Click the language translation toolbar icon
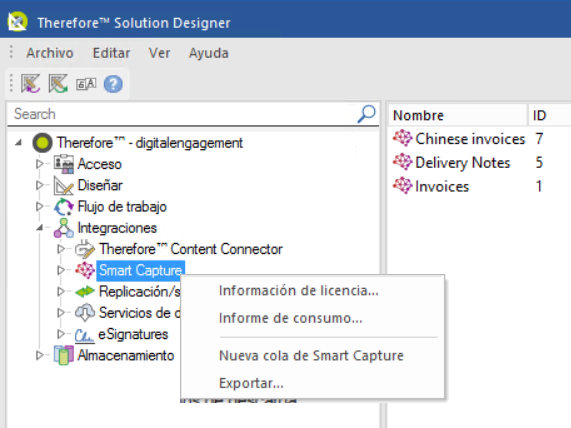 (x=86, y=84)
